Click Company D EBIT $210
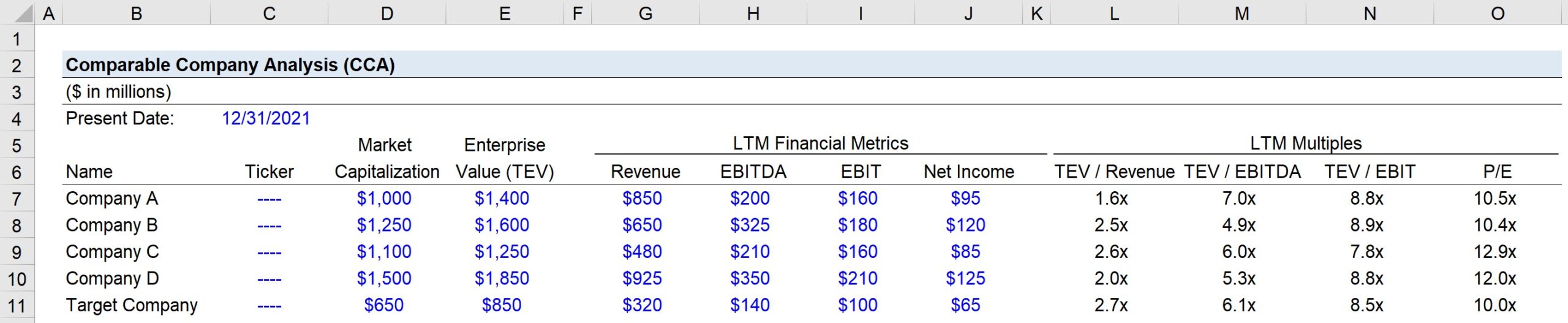 [858, 279]
